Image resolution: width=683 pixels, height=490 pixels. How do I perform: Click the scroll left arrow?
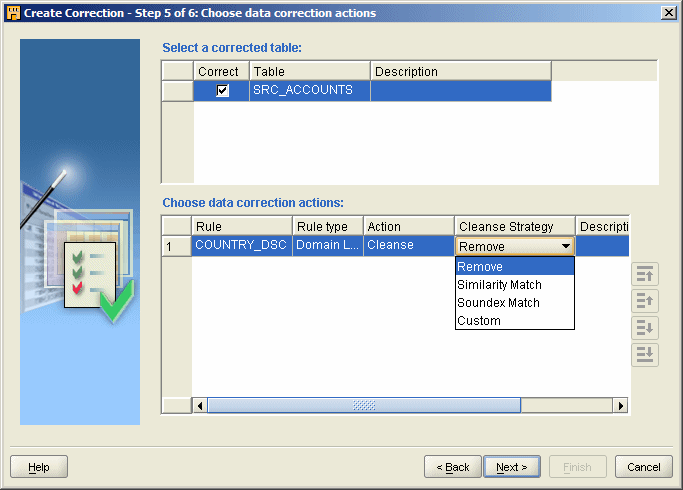click(200, 406)
